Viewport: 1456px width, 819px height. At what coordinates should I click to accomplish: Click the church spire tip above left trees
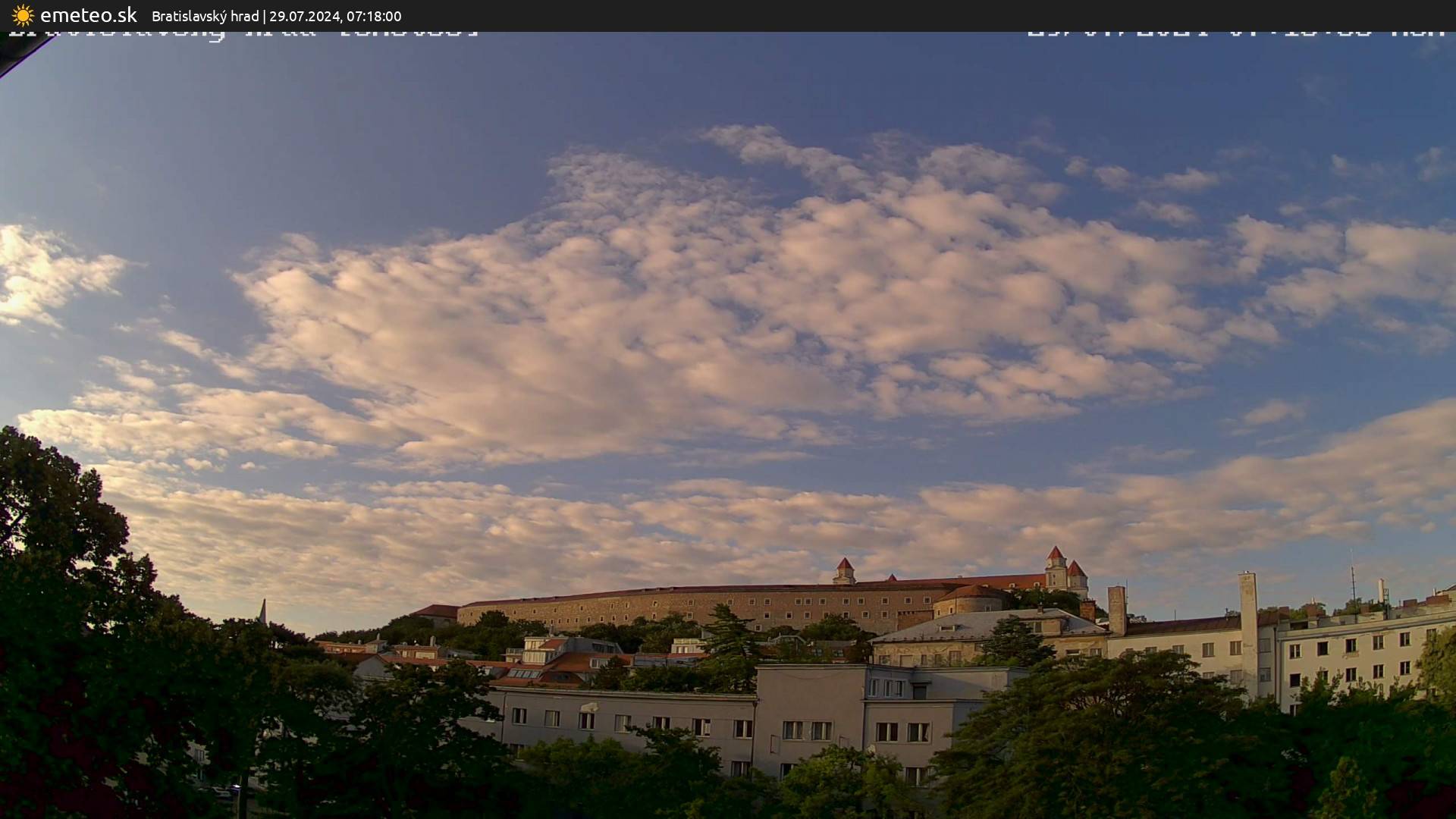pyautogui.click(x=262, y=604)
